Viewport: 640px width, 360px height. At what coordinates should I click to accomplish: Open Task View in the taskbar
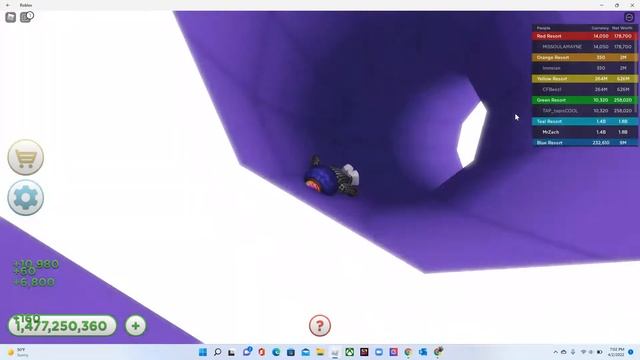(x=232, y=352)
